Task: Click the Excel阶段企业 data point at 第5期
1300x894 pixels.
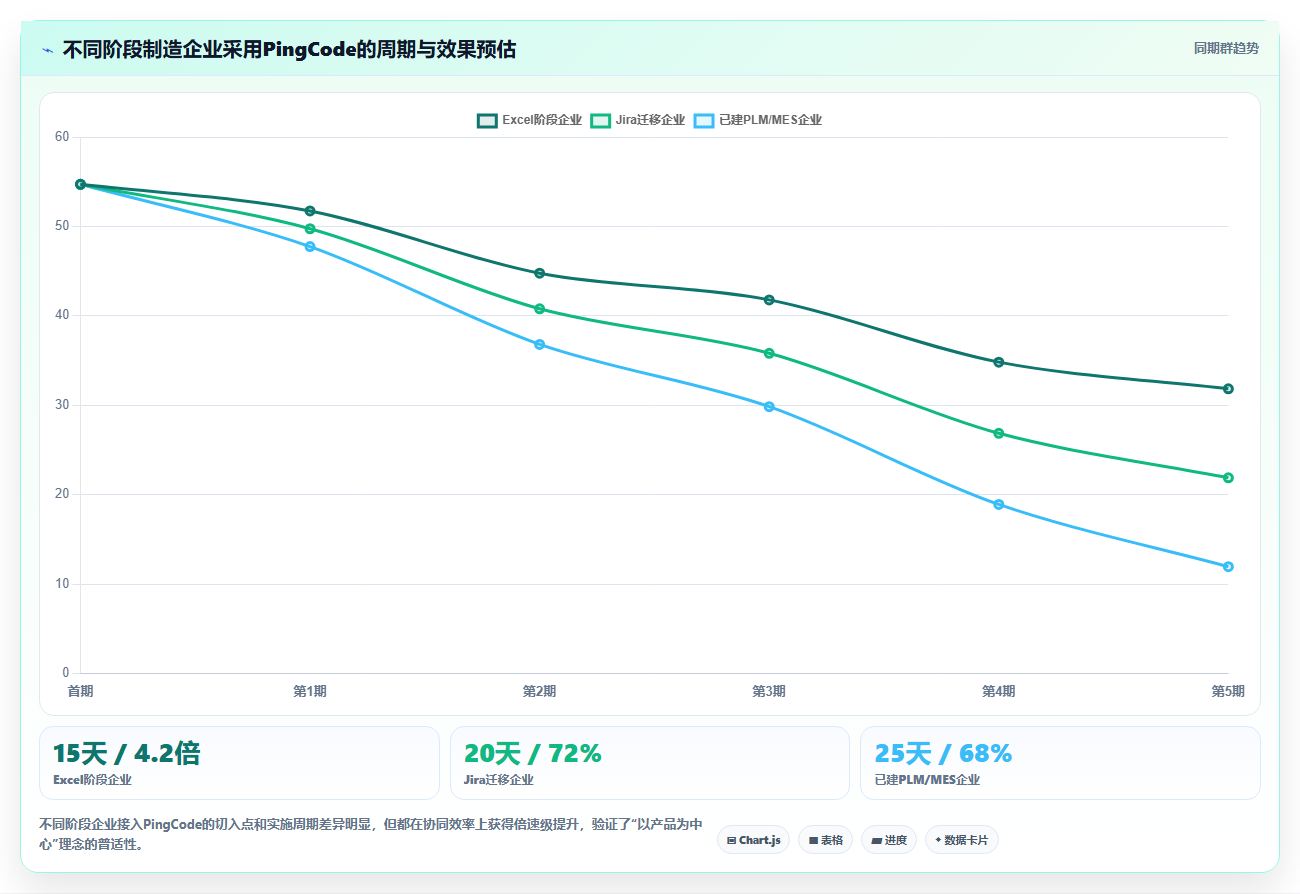Action: pos(1228,389)
